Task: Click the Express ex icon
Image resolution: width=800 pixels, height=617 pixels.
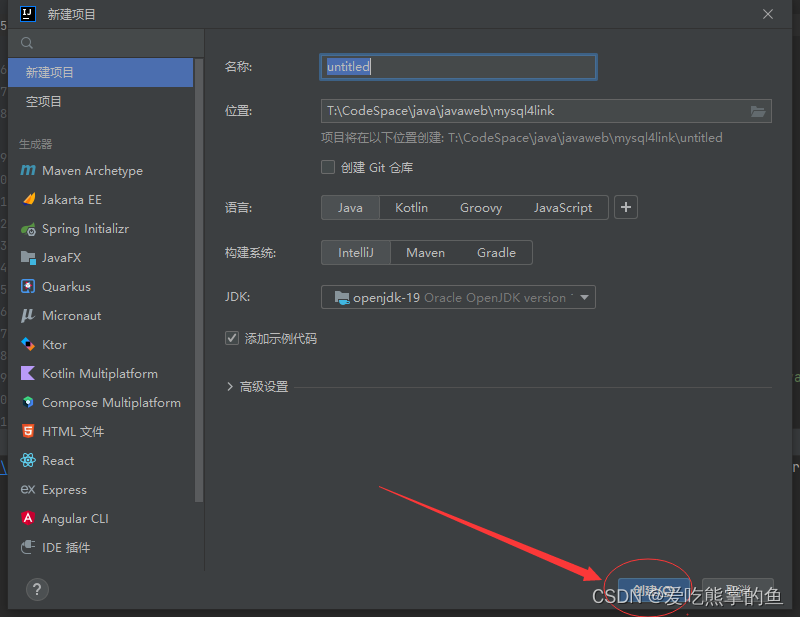Action: (28, 489)
